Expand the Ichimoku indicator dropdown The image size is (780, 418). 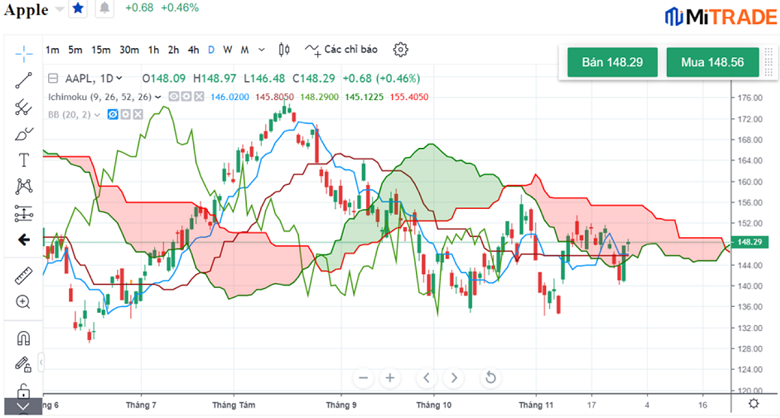pos(158,97)
